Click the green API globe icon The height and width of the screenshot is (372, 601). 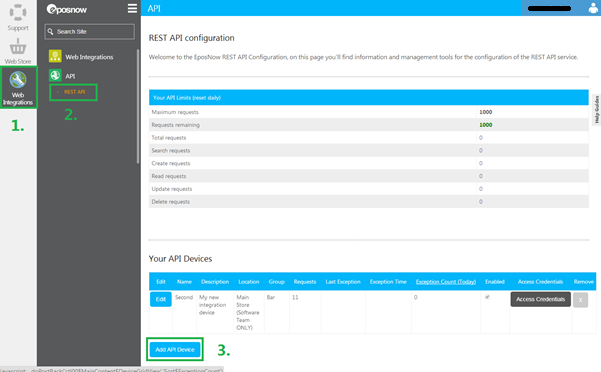[55, 75]
